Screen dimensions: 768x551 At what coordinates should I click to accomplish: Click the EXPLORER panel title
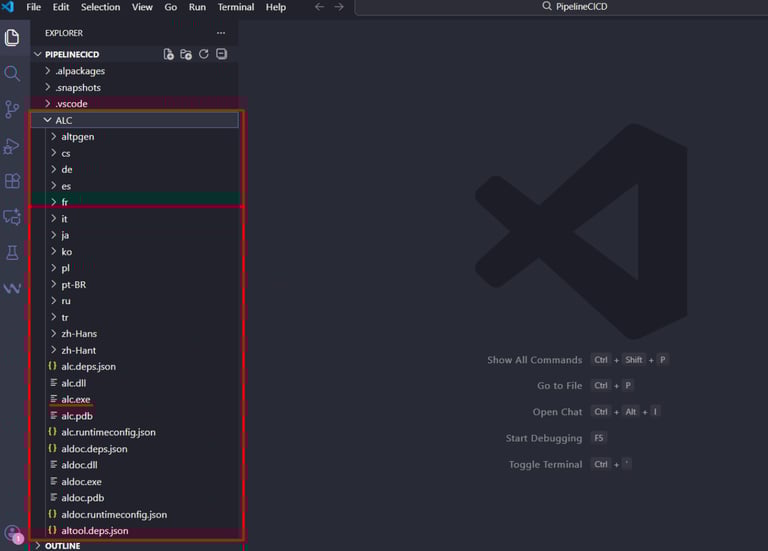(x=64, y=33)
